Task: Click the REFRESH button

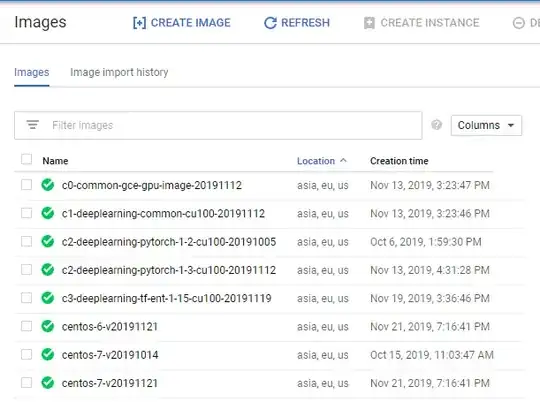Action: point(297,23)
